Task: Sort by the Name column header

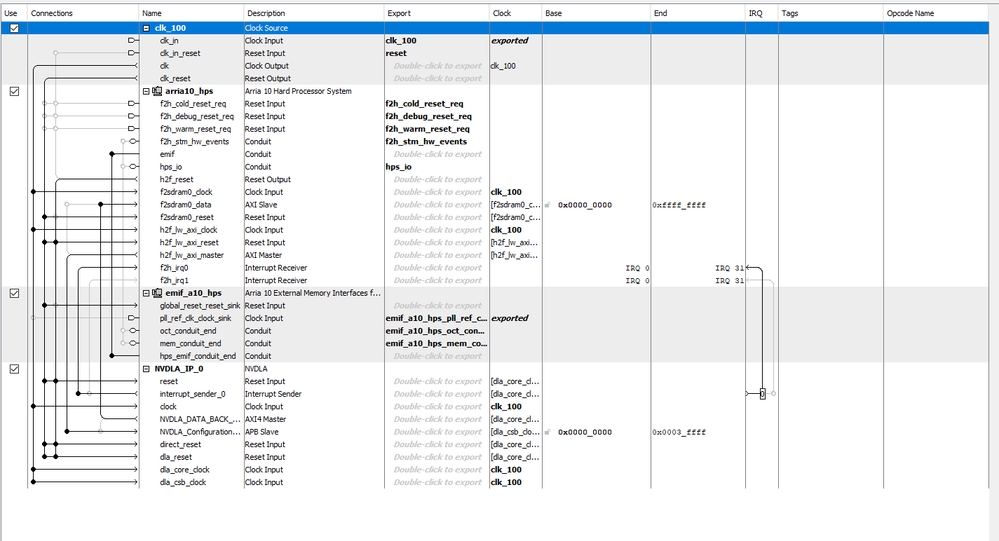Action: pos(152,13)
